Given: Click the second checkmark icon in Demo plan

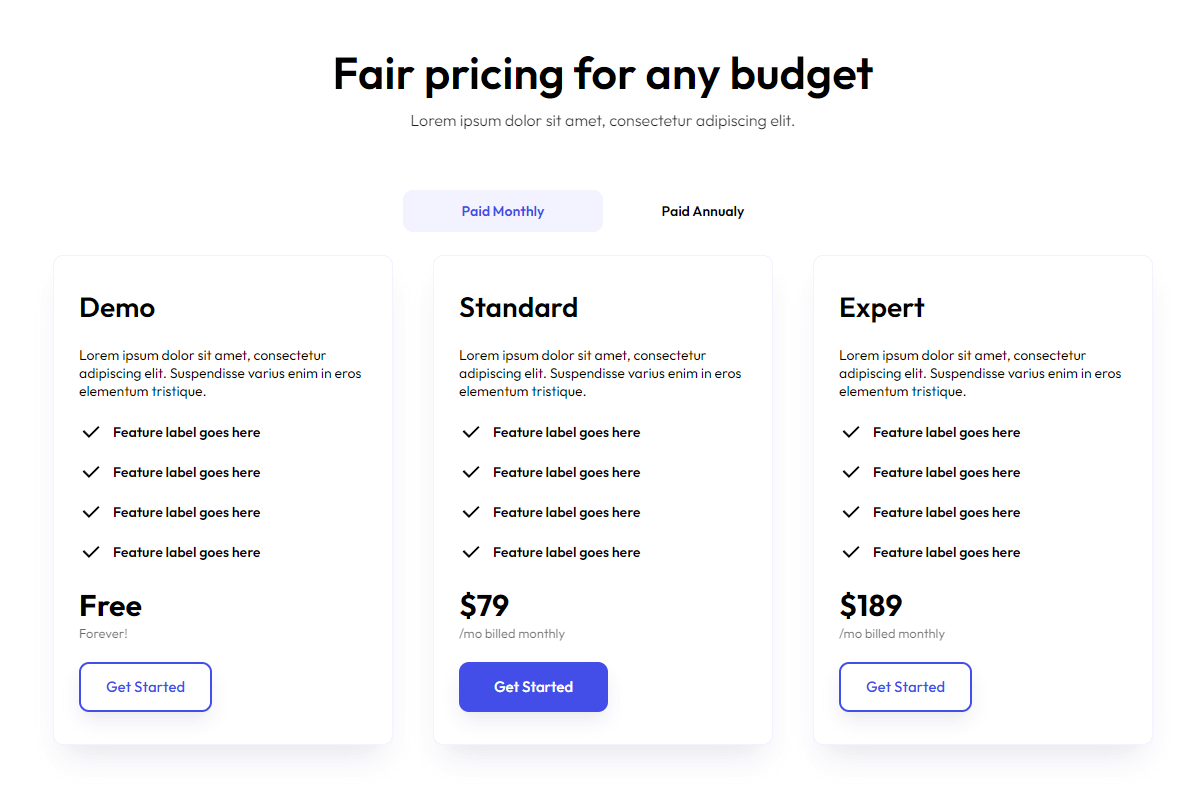Looking at the screenshot, I should point(90,471).
